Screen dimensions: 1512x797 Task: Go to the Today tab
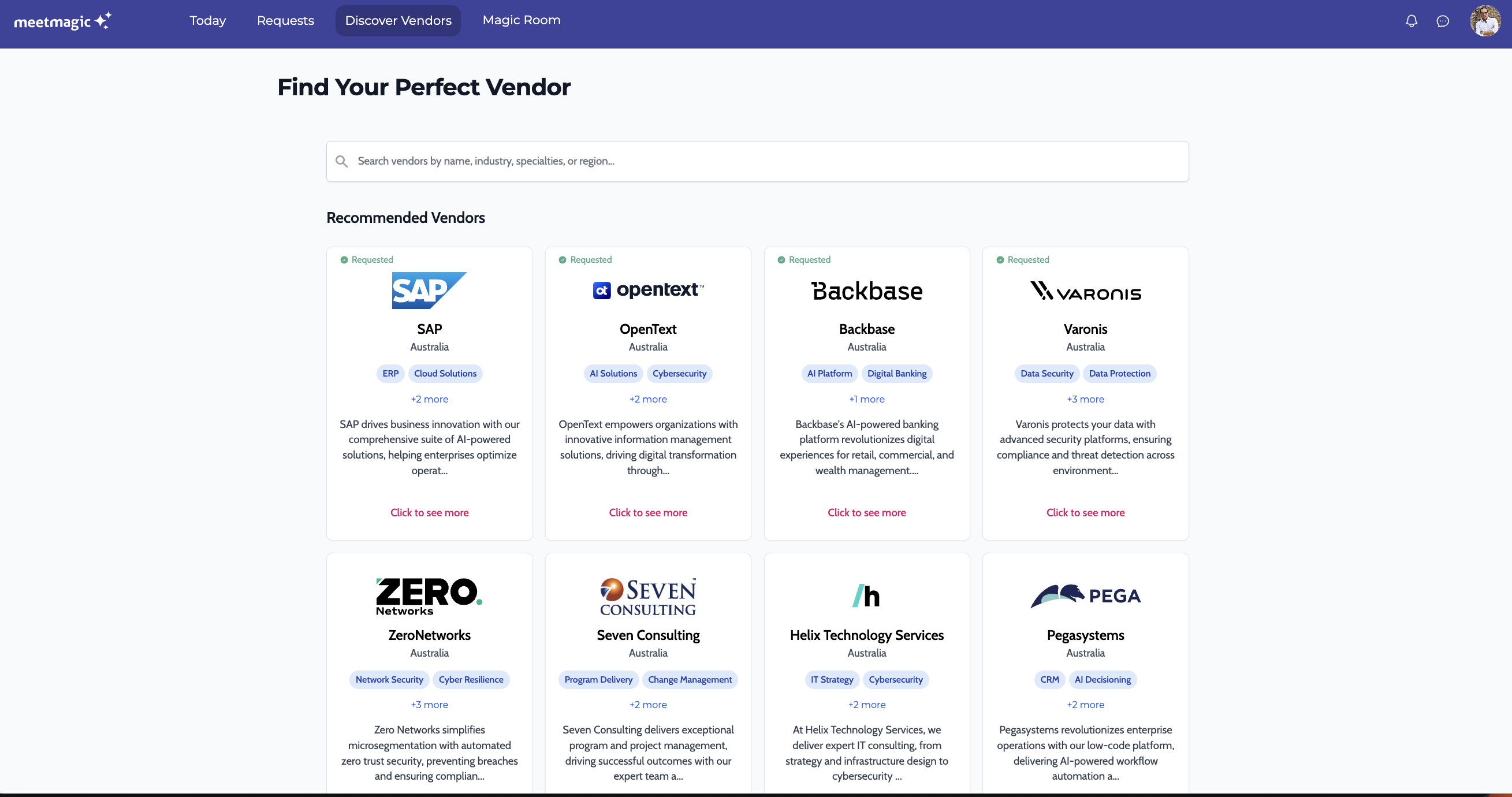pos(208,21)
